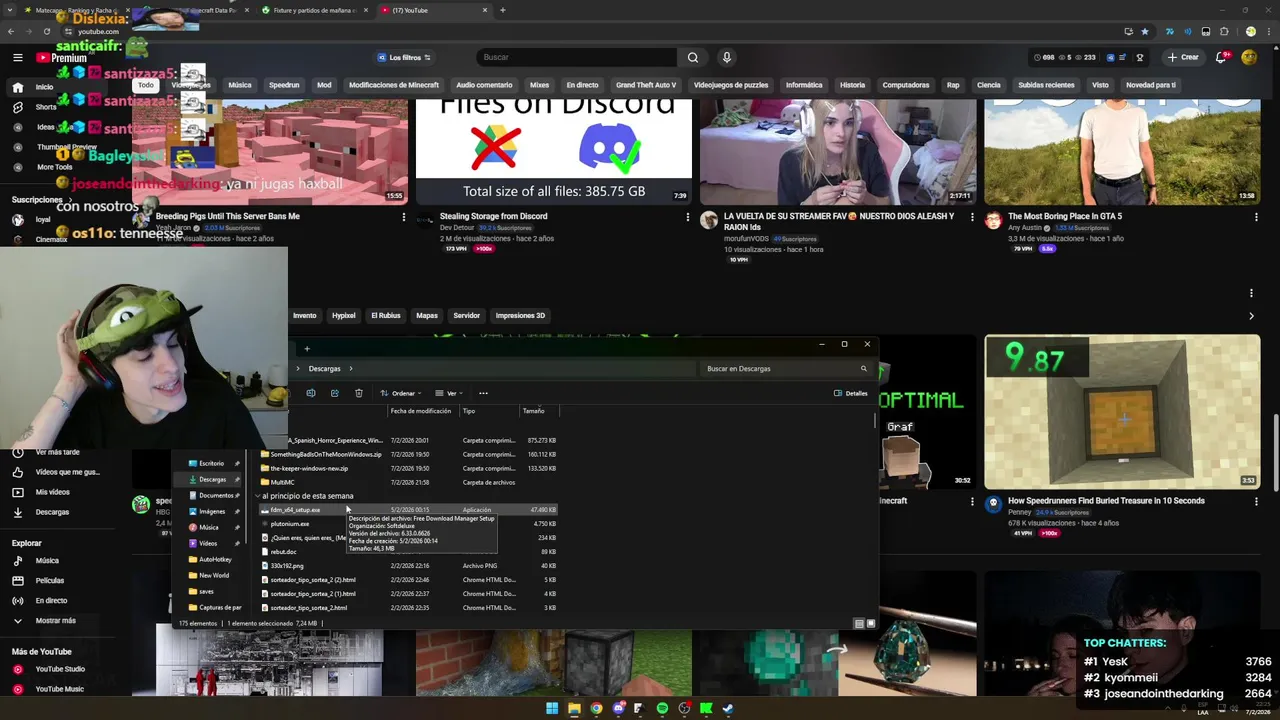Sort by Fecha de modificación column
Viewport: 1280px width, 720px height.
[x=421, y=411]
